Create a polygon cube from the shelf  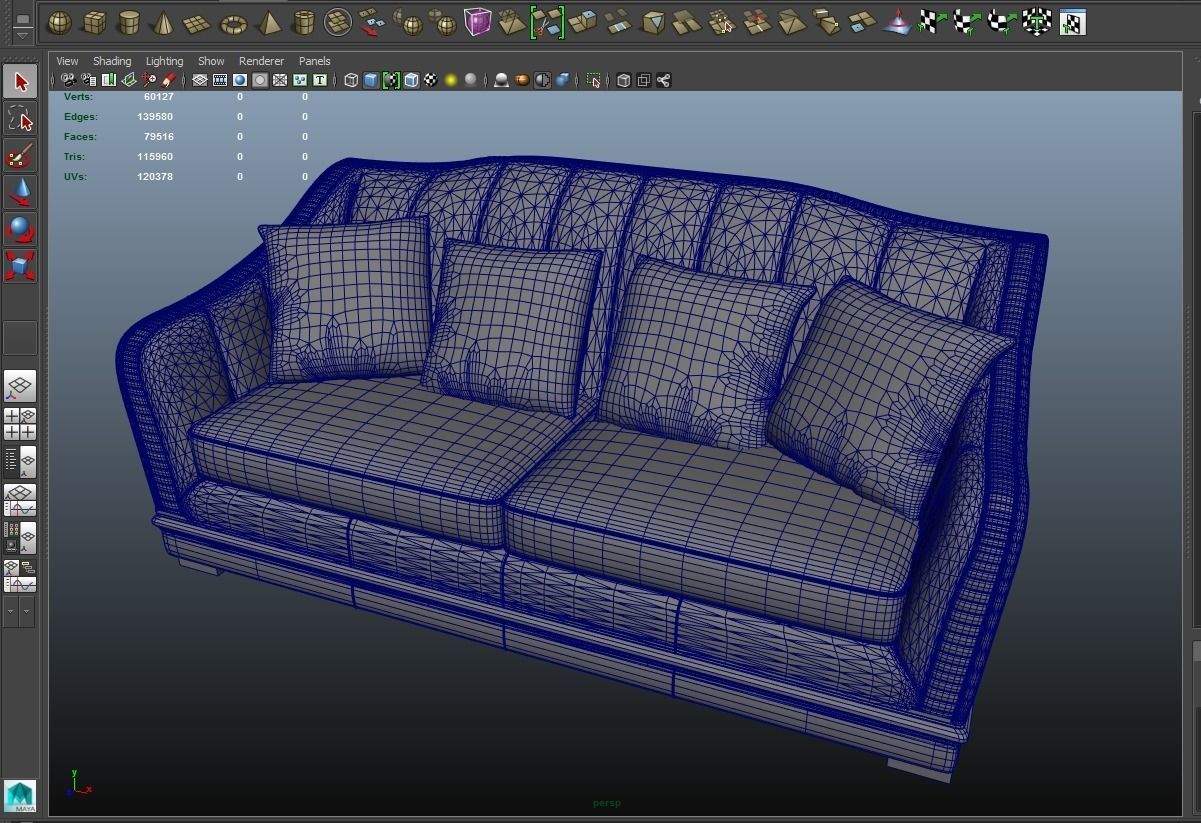pyautogui.click(x=94, y=22)
